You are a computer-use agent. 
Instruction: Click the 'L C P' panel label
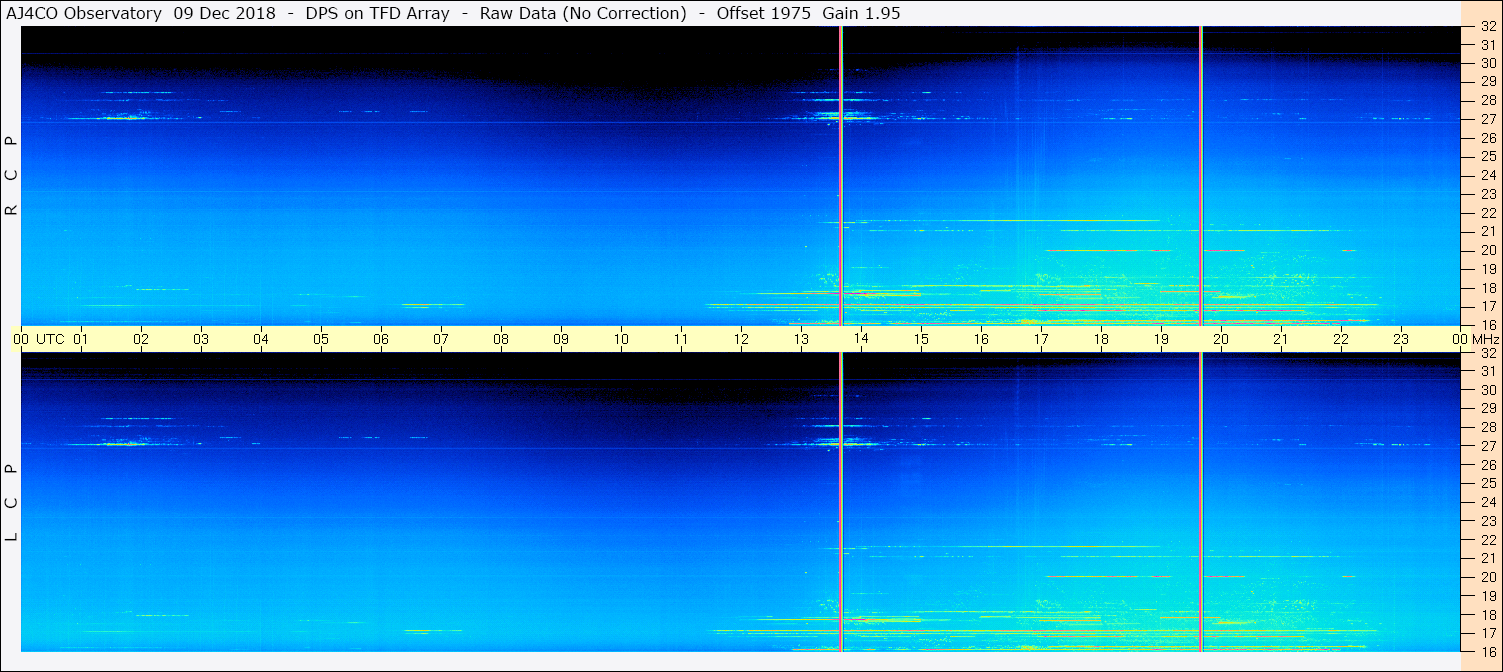point(12,502)
